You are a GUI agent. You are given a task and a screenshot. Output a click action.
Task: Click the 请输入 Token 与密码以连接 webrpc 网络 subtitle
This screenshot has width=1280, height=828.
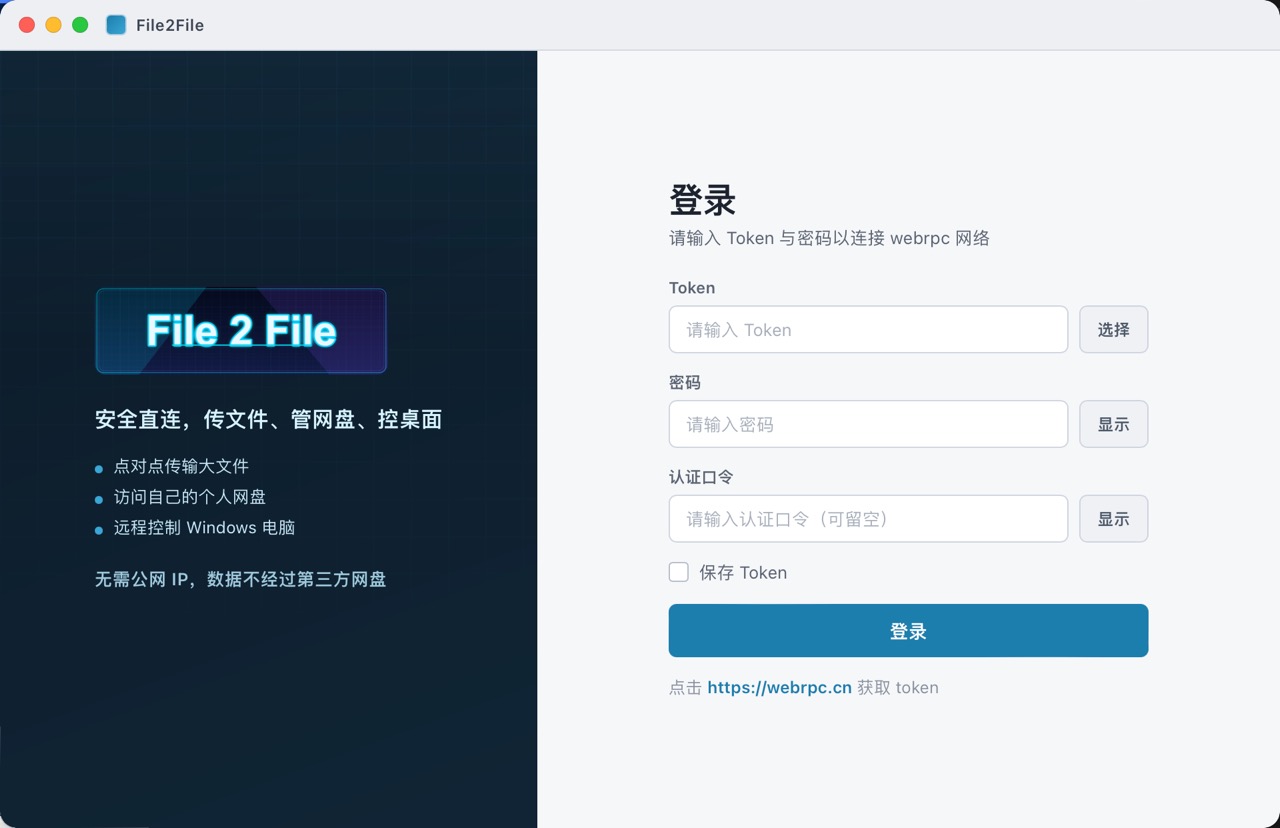829,238
